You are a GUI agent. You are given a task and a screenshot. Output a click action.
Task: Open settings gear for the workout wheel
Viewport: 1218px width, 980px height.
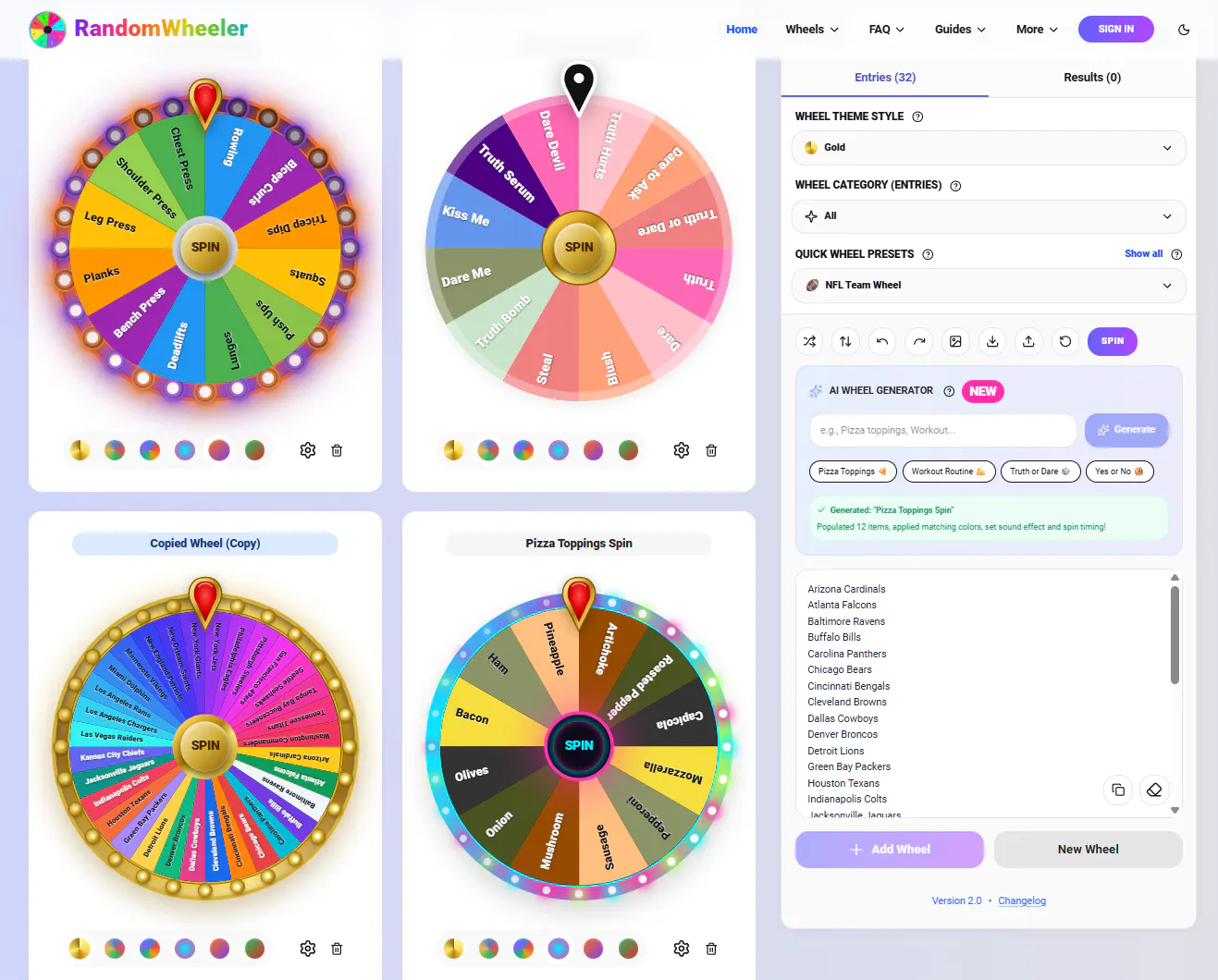coord(308,450)
